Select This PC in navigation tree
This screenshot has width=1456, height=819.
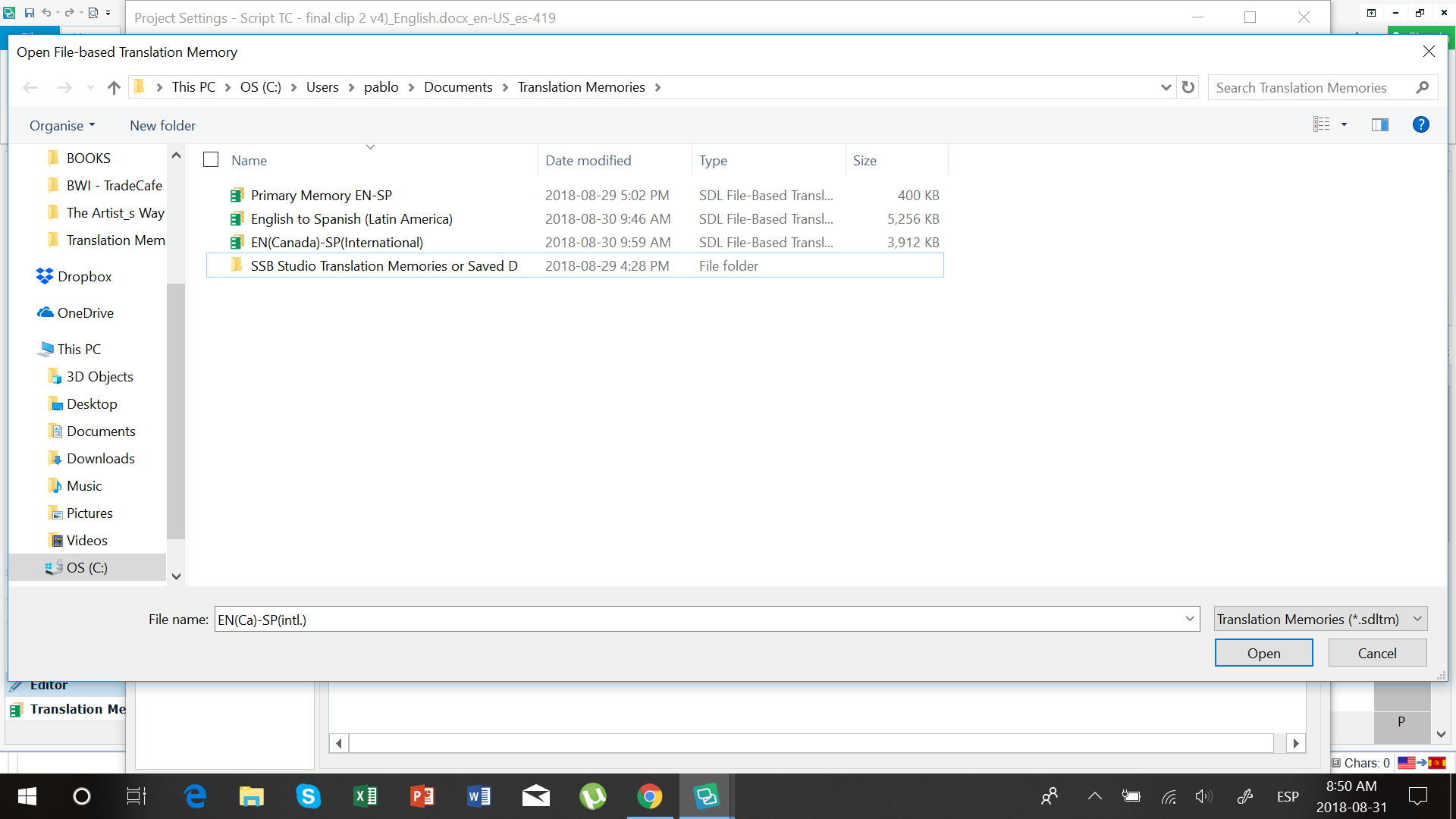[x=79, y=349]
